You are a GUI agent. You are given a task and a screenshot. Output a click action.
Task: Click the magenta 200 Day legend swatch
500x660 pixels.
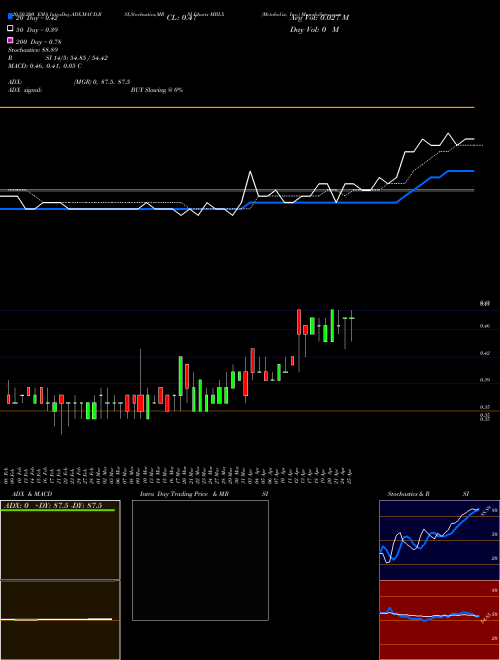[10, 40]
